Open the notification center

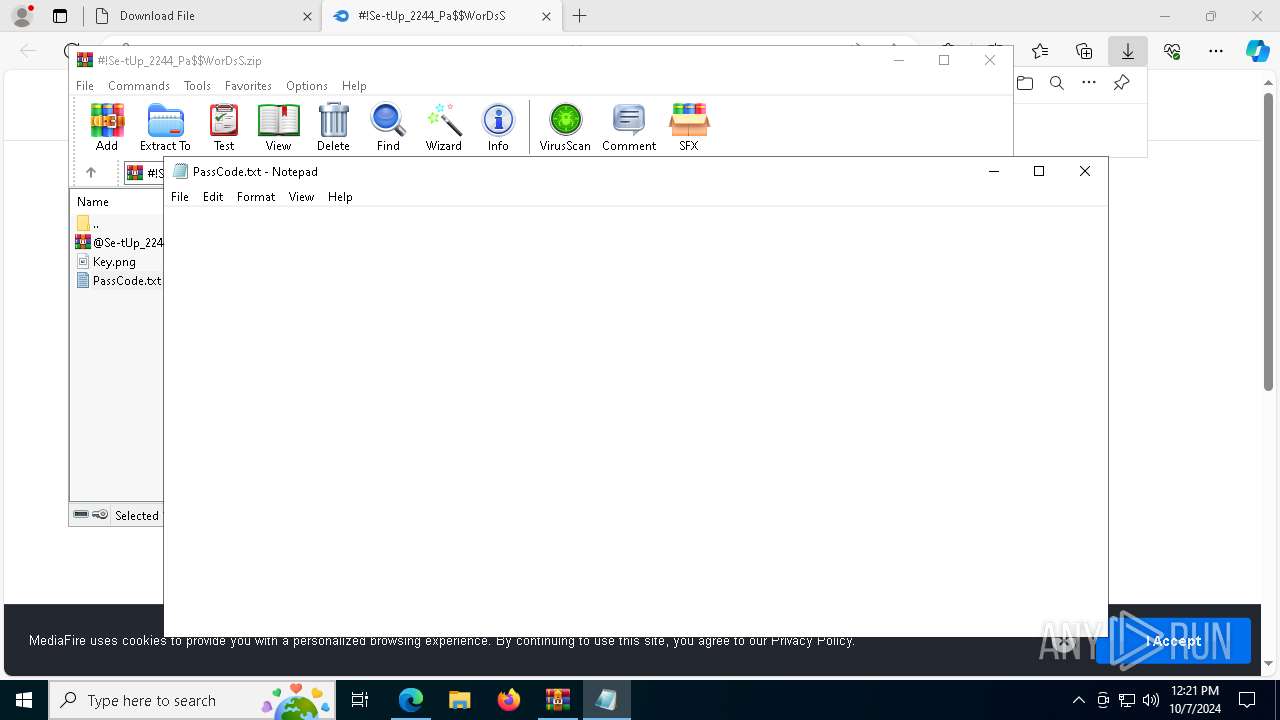[x=1247, y=700]
